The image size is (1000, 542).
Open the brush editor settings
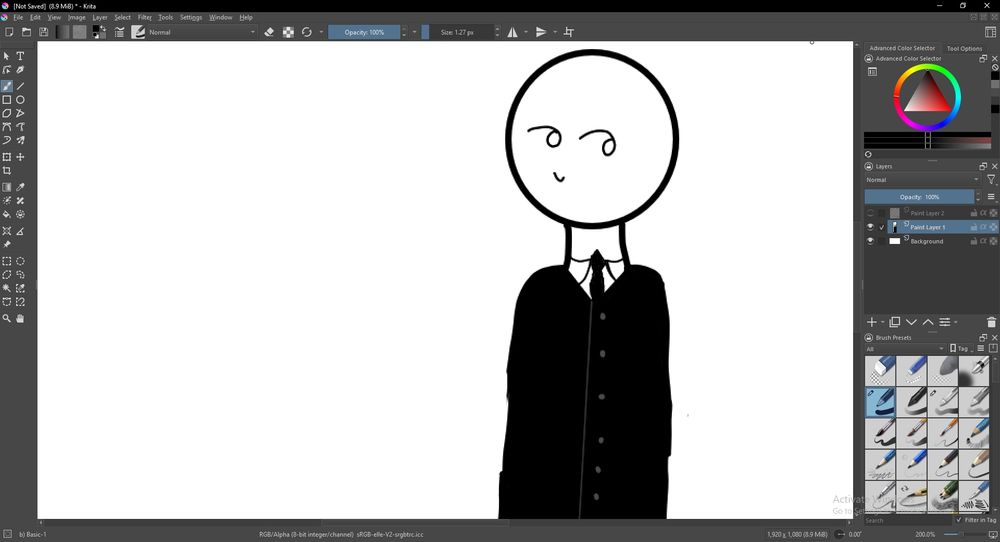(x=119, y=32)
